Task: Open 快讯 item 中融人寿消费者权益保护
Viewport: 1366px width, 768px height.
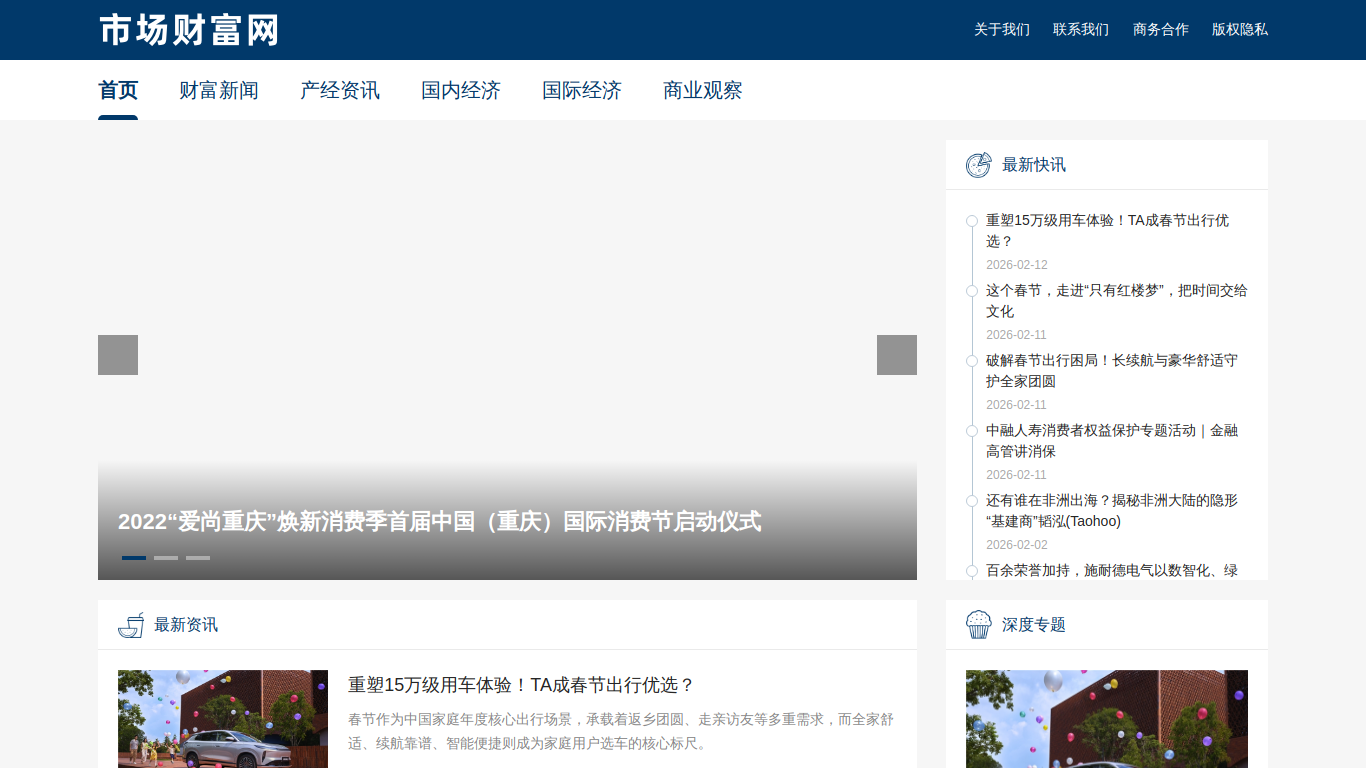Action: pos(1112,441)
